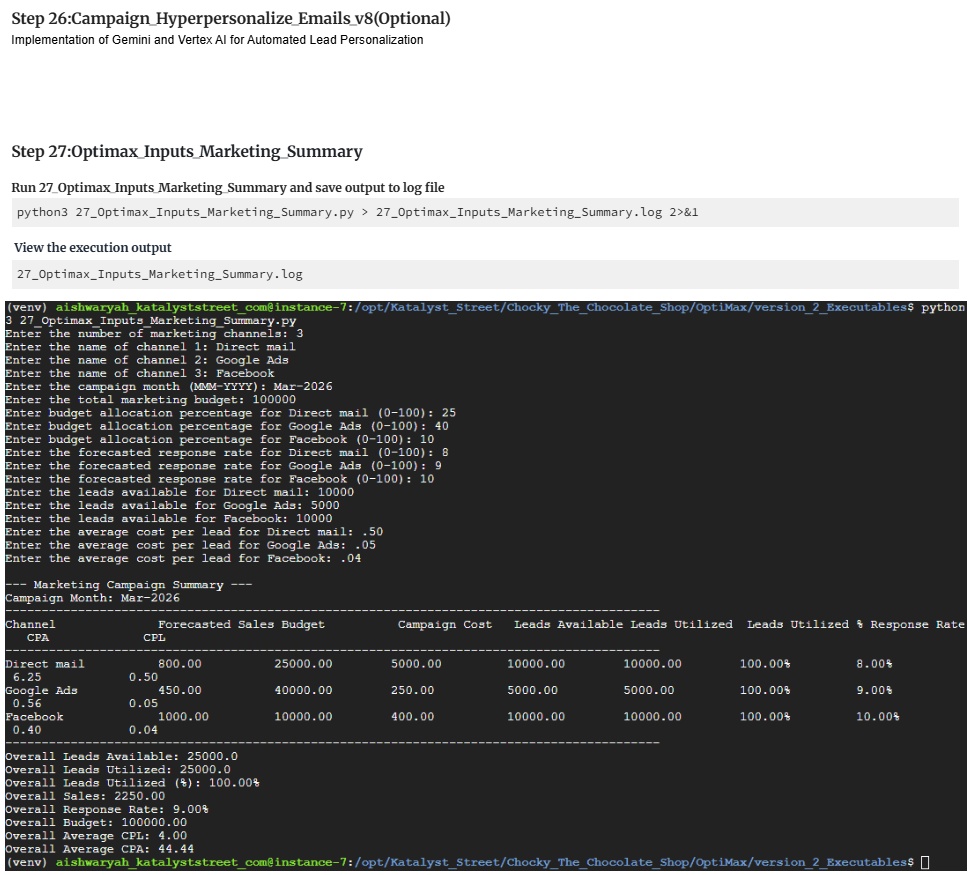
Task: Click forecasted response rate for Direct mail line
Action: [x=227, y=452]
